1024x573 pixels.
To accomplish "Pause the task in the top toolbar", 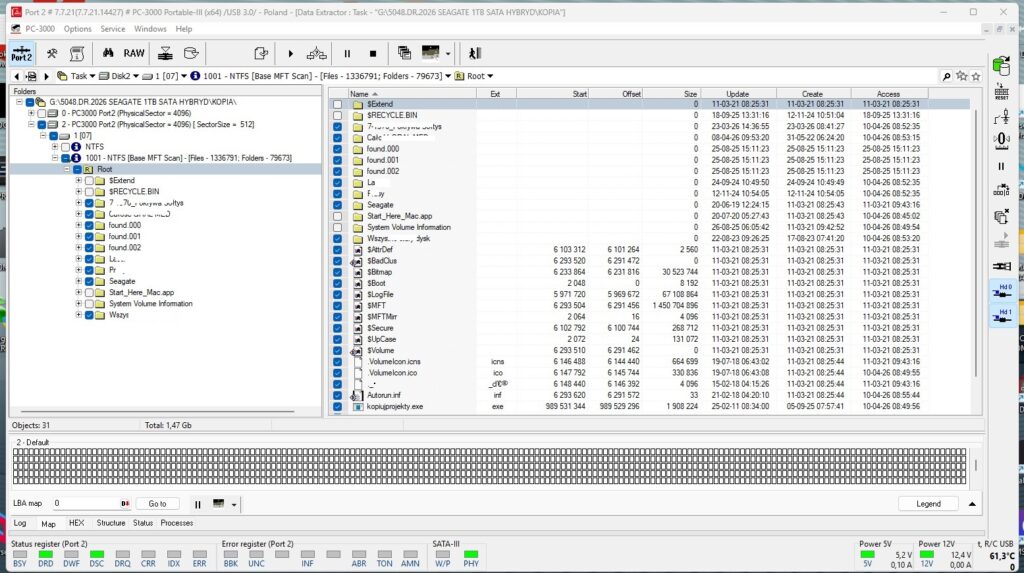I will point(347,54).
